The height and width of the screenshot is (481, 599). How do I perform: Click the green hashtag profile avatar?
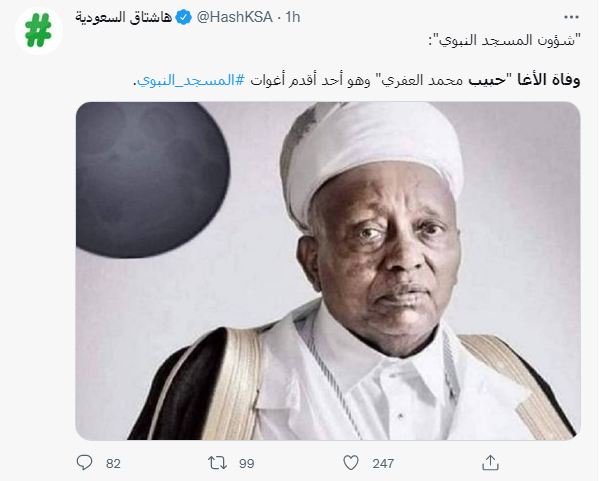38,31
